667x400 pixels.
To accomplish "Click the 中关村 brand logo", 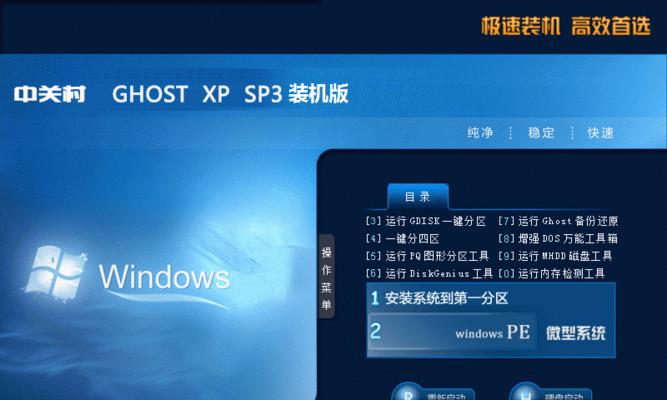I will tap(50, 94).
